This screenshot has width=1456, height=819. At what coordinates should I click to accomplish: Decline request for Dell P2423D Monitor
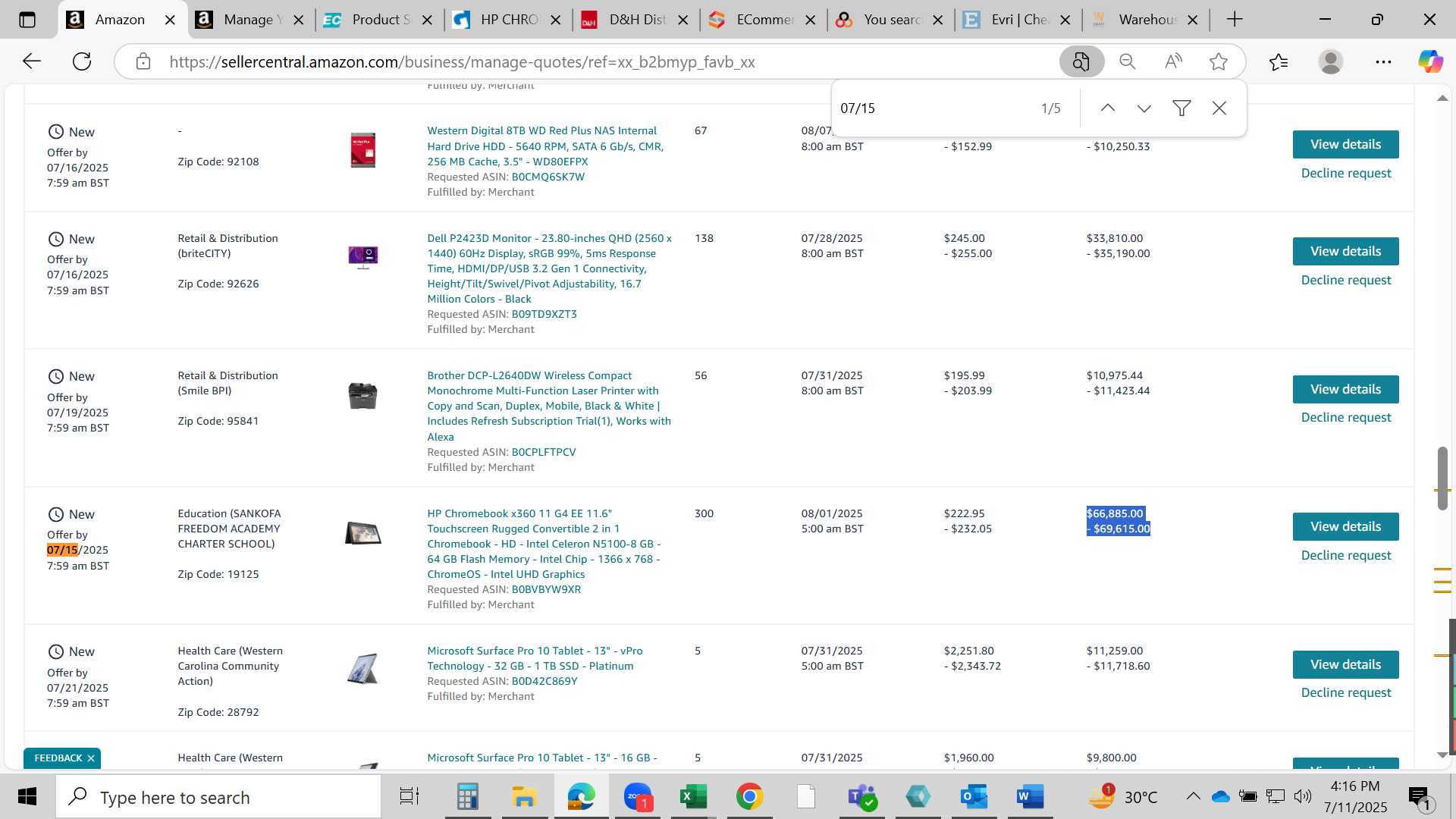(x=1346, y=280)
